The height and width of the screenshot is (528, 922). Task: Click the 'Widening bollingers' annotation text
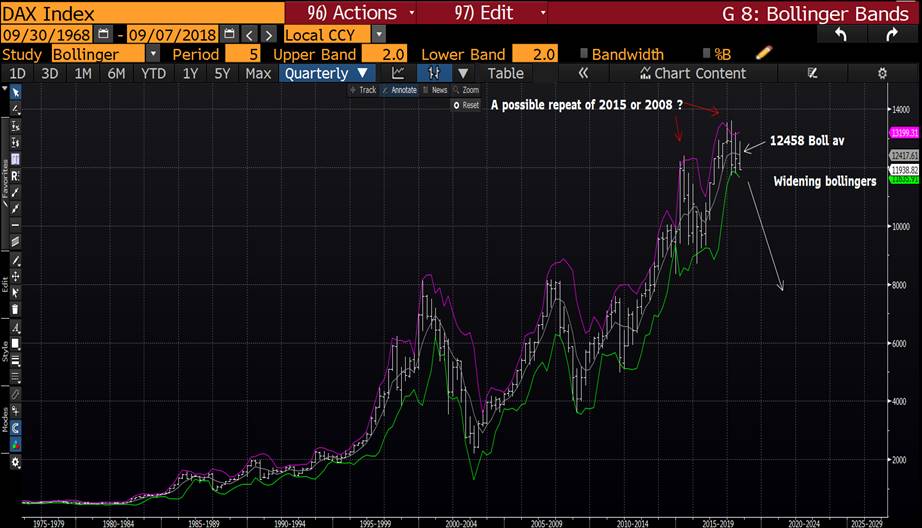(x=824, y=181)
